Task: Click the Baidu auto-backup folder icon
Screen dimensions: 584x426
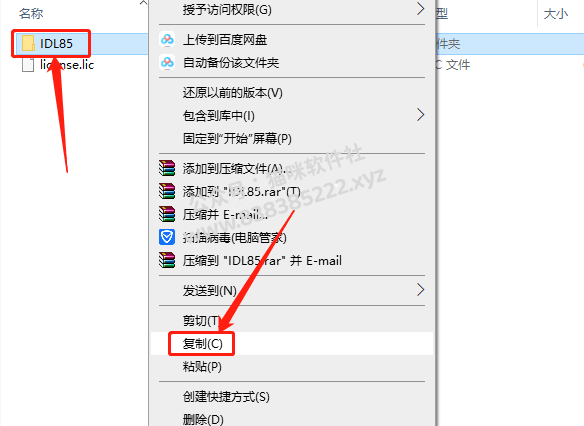Action: (167, 63)
